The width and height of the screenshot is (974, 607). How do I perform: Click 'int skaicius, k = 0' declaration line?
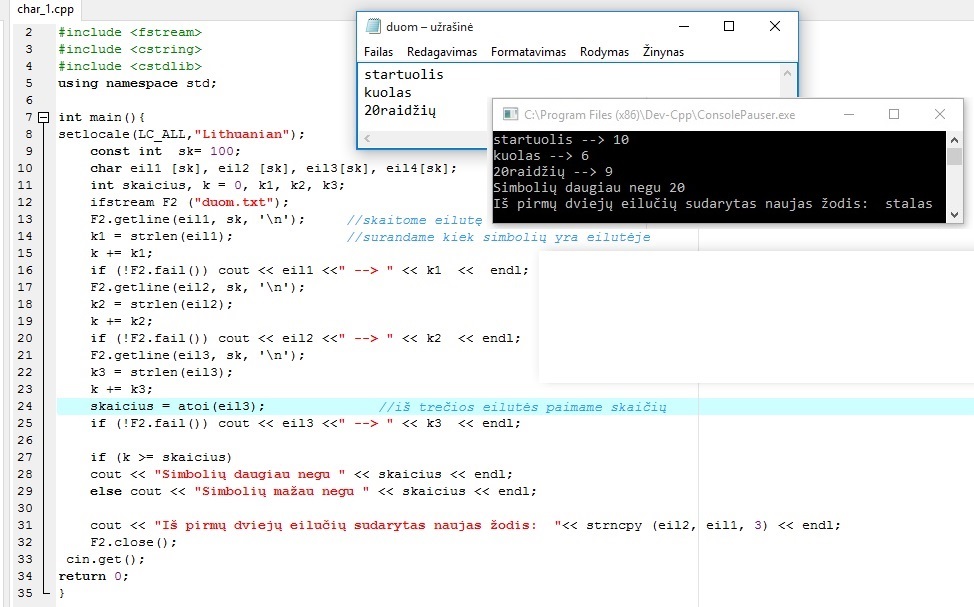point(217,185)
